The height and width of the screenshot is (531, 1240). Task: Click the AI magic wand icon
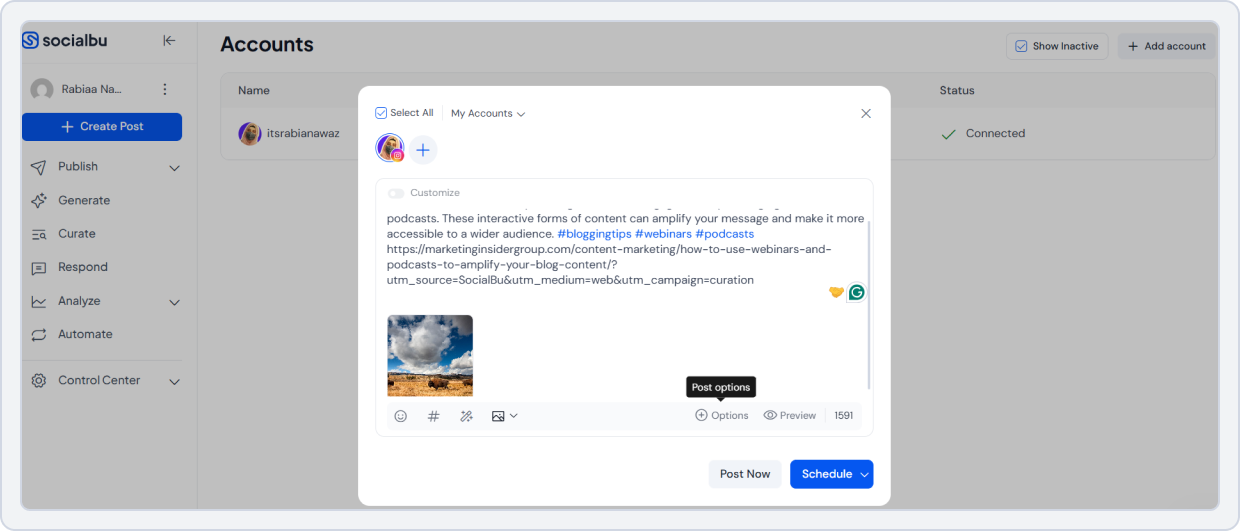(466, 416)
